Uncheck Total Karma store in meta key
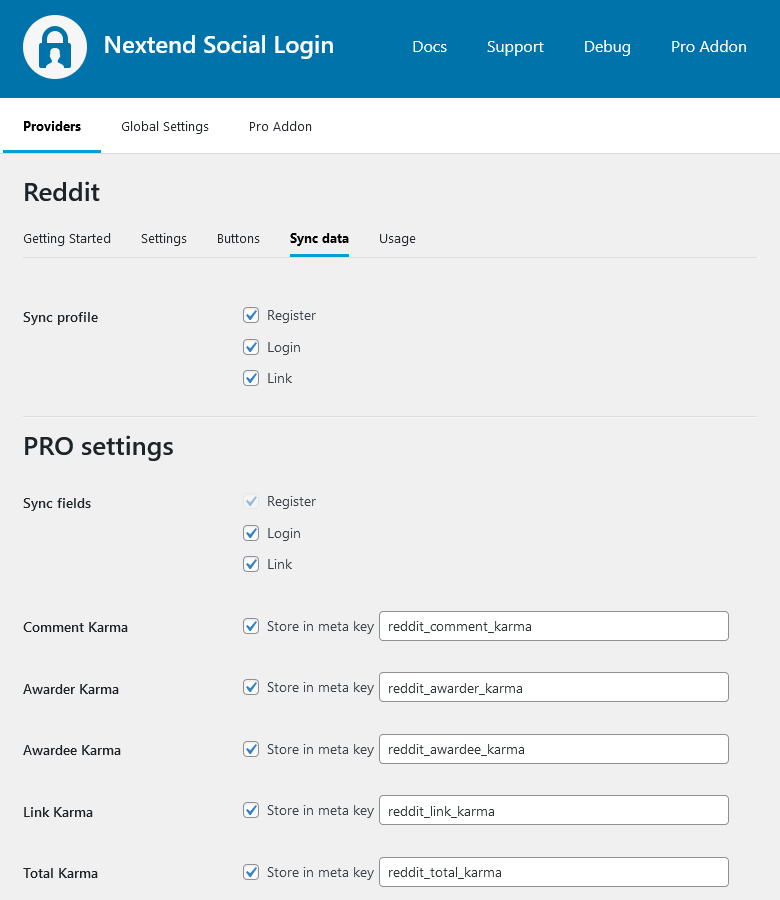The image size is (780, 900). [x=251, y=873]
